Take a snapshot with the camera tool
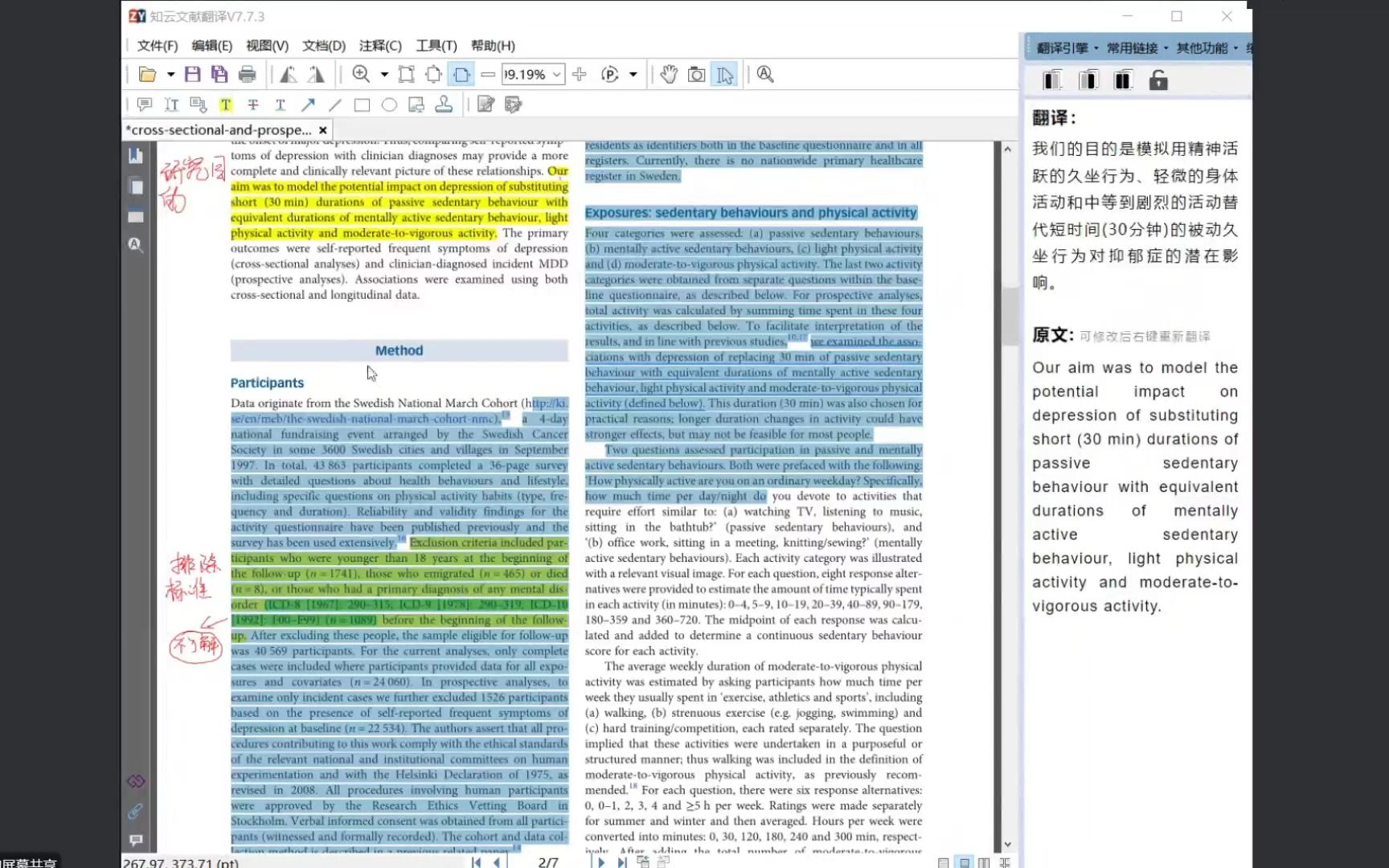The width and height of the screenshot is (1389, 868). point(697,75)
